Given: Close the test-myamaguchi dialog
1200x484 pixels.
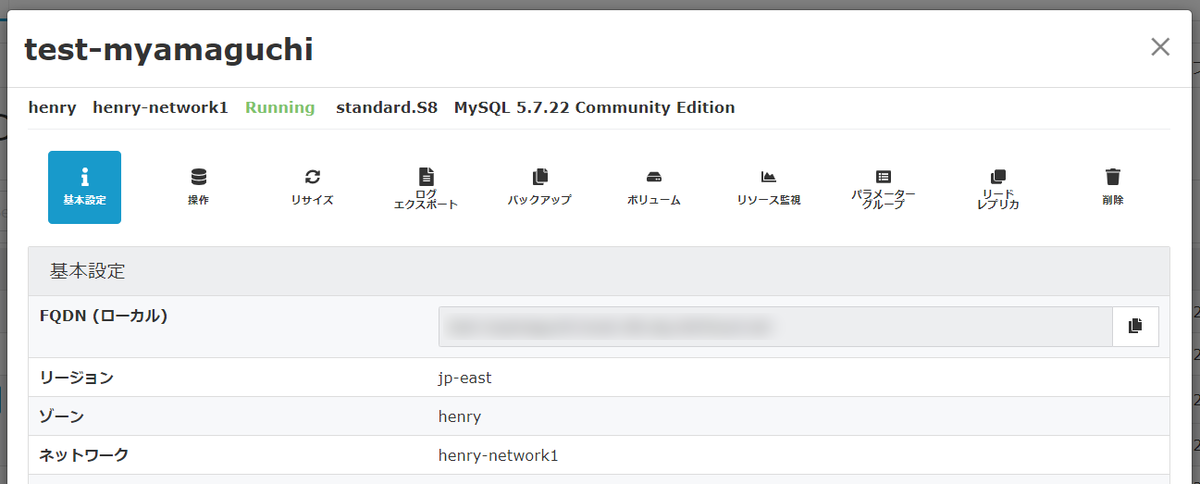Looking at the screenshot, I should pyautogui.click(x=1160, y=47).
